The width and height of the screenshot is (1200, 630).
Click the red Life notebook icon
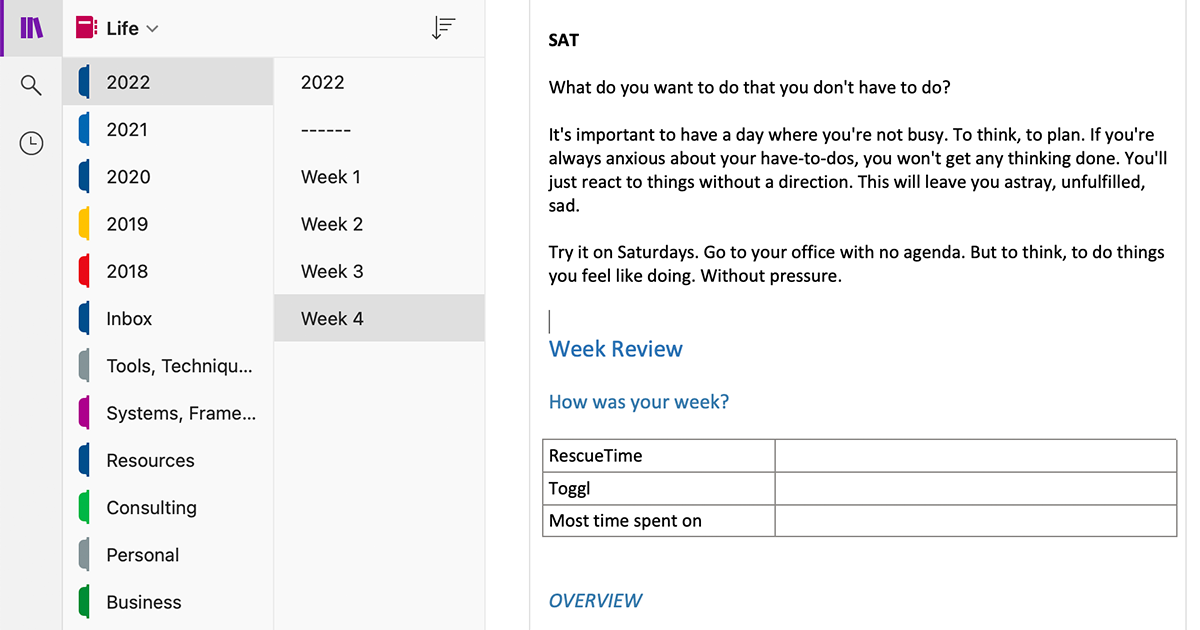pyautogui.click(x=87, y=28)
